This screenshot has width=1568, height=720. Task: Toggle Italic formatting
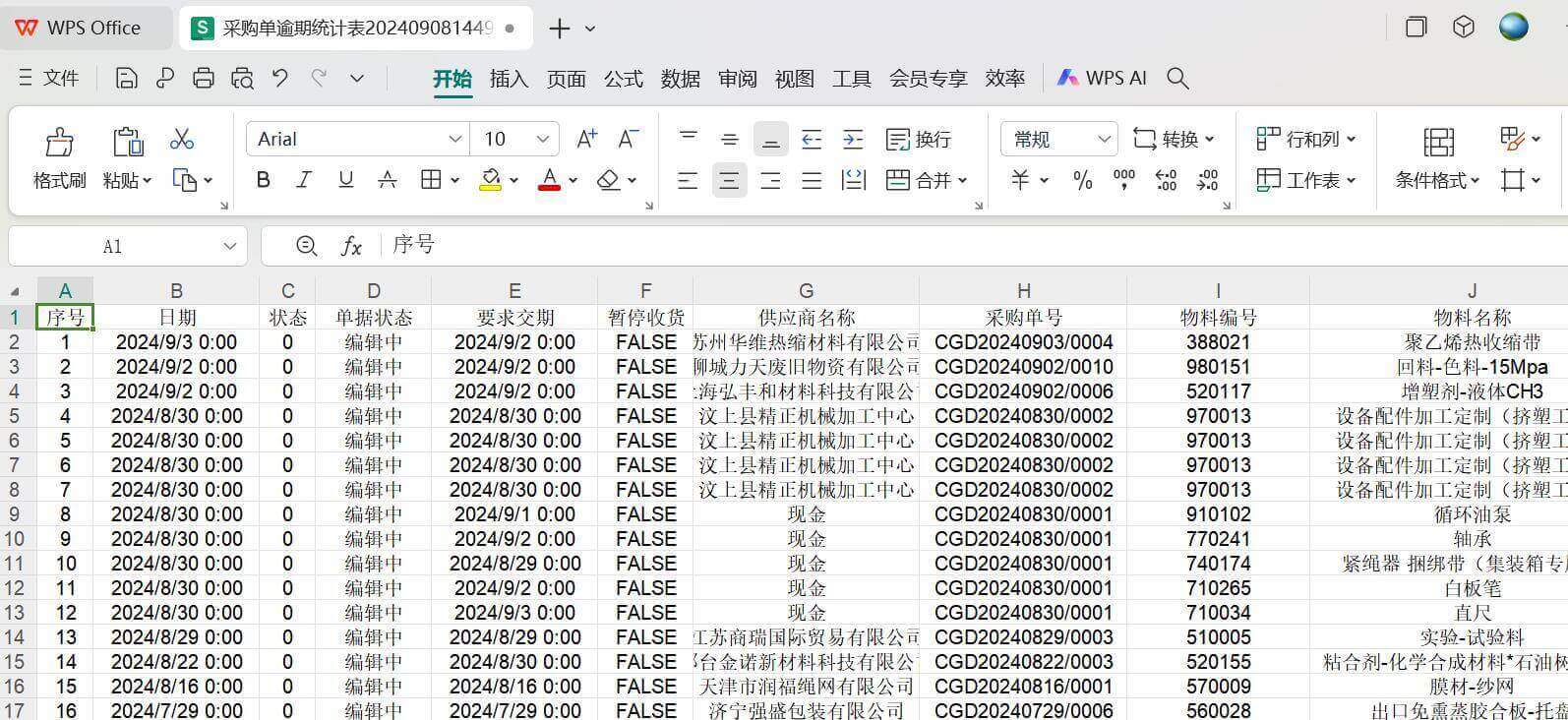[x=304, y=180]
